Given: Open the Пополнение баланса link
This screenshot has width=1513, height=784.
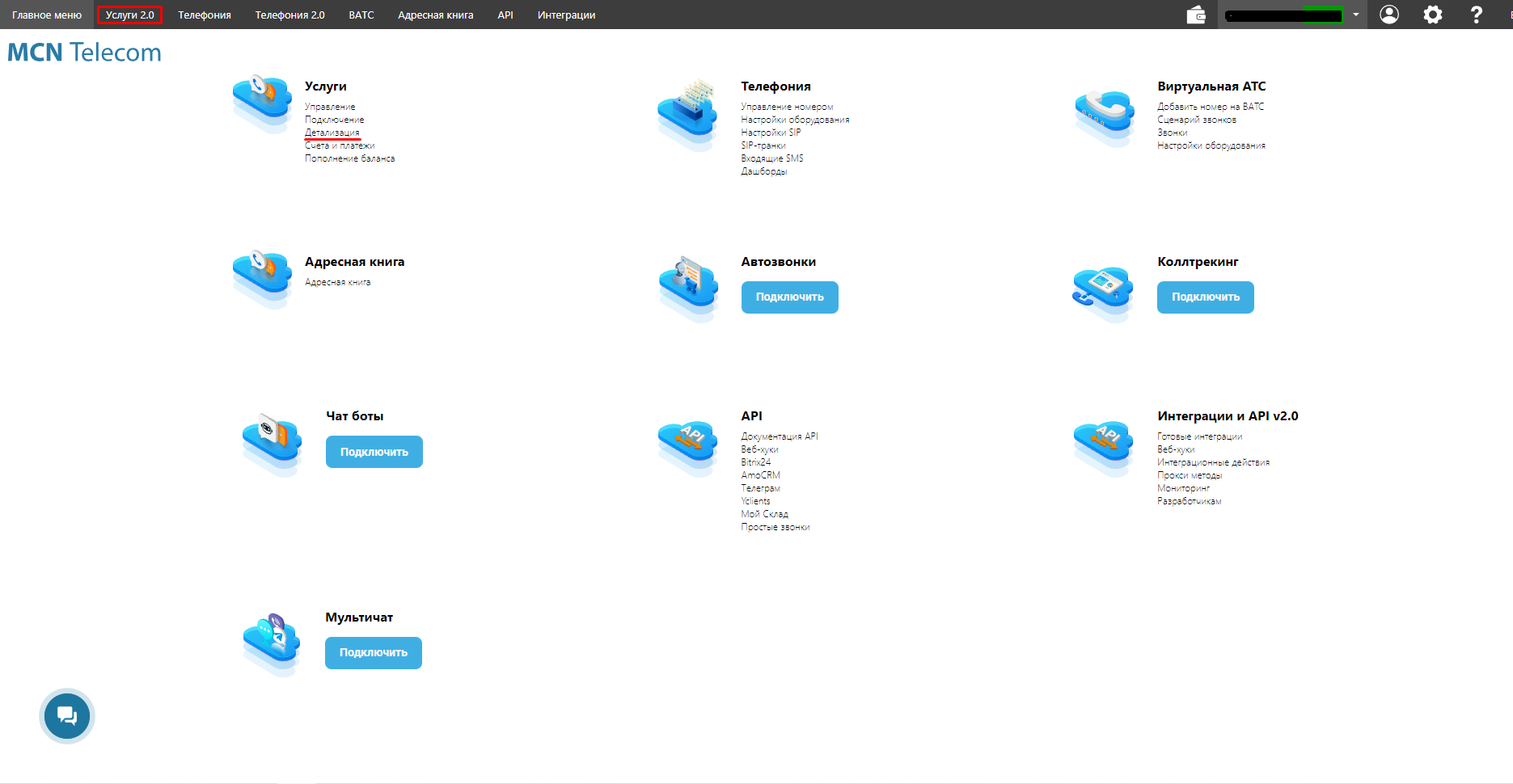Looking at the screenshot, I should [x=350, y=158].
